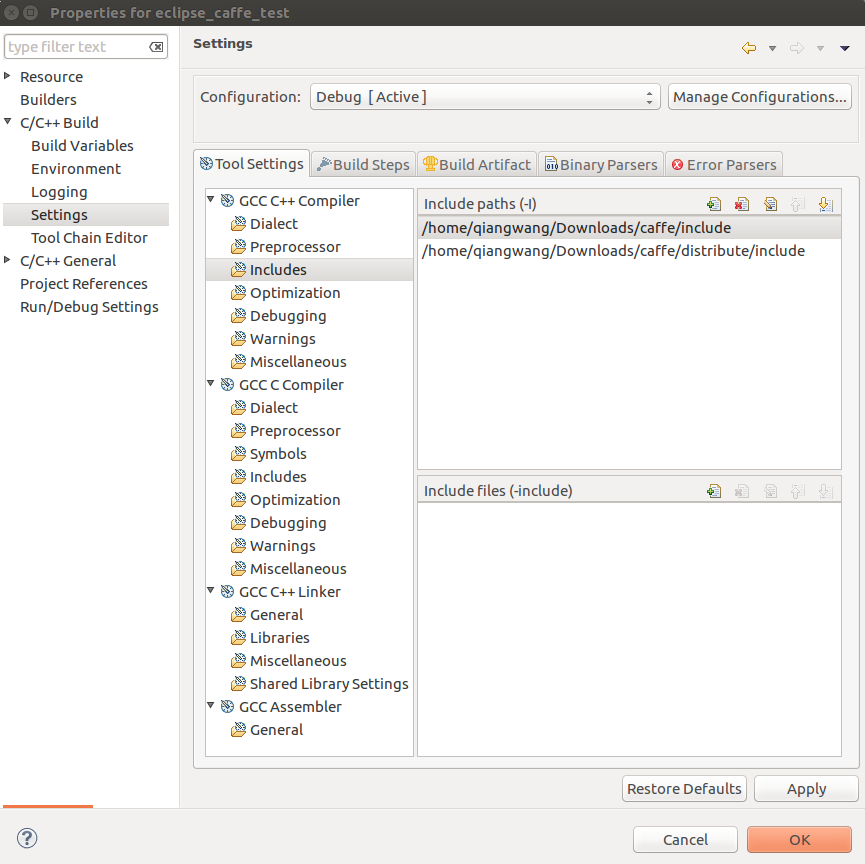Click Delete icon in Include paths toolbar

(x=742, y=204)
